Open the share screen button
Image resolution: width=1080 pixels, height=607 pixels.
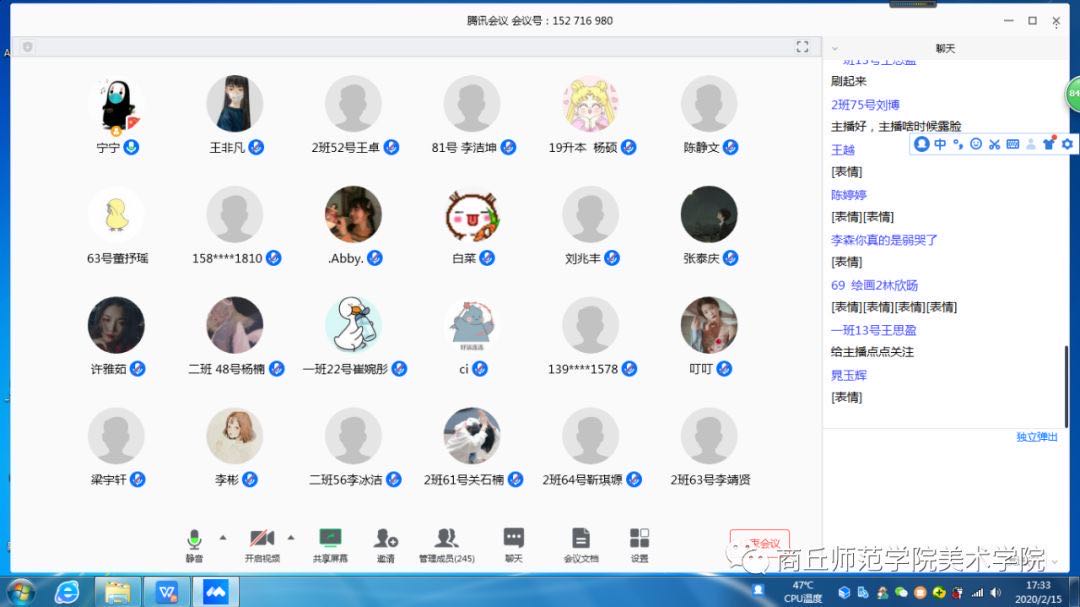[330, 537]
